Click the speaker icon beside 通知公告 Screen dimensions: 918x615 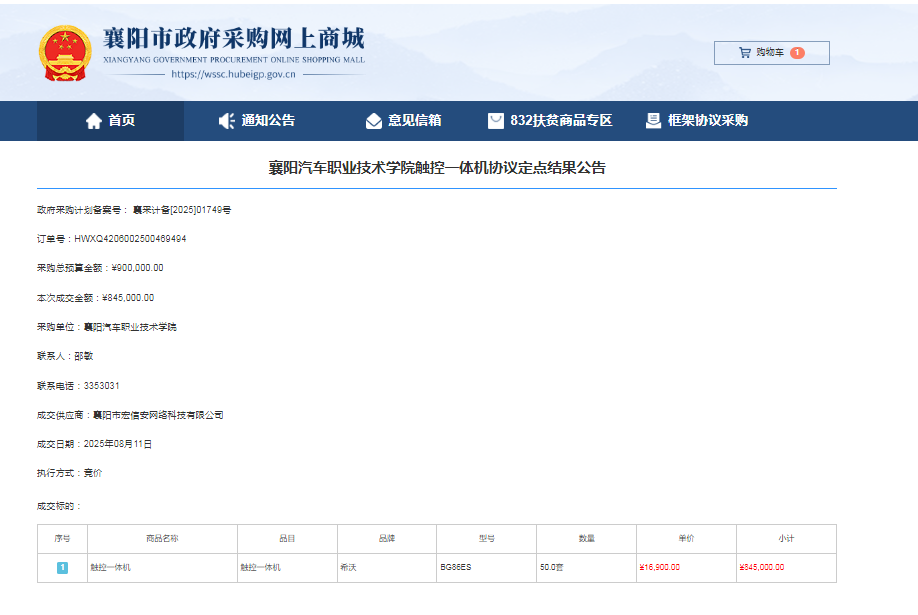(x=227, y=121)
